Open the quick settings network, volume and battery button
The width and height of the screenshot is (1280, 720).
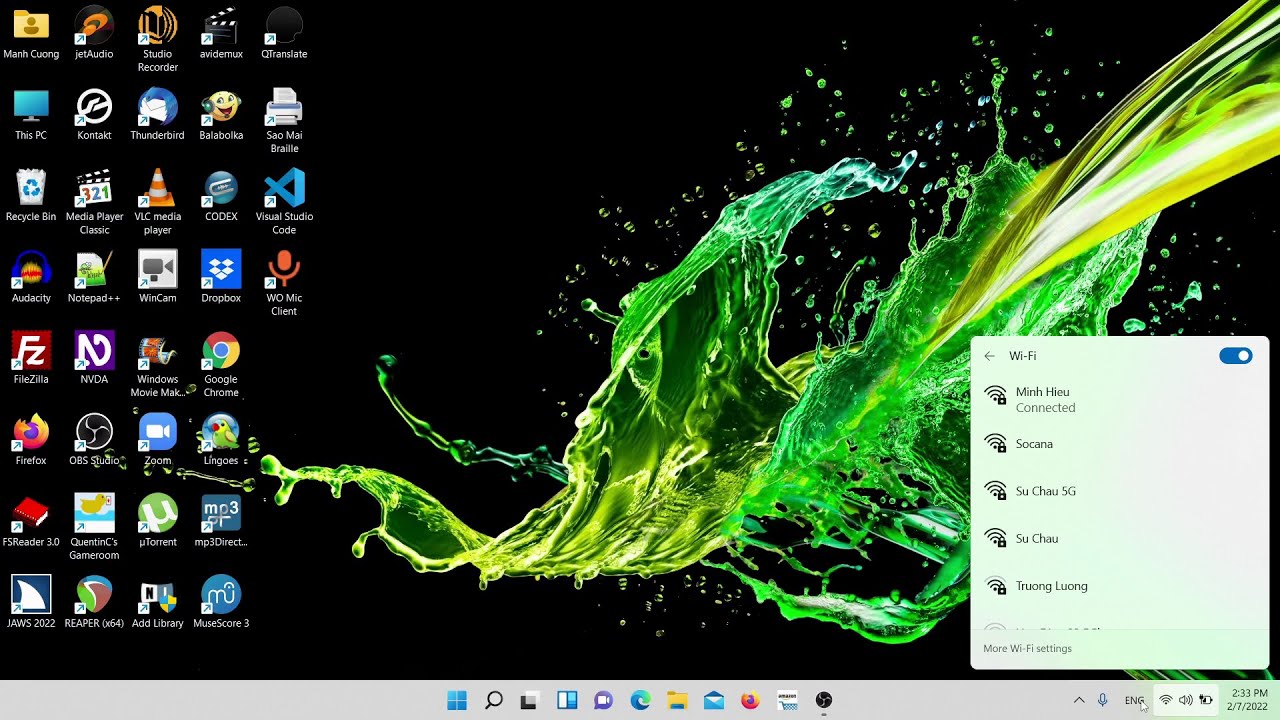1186,700
